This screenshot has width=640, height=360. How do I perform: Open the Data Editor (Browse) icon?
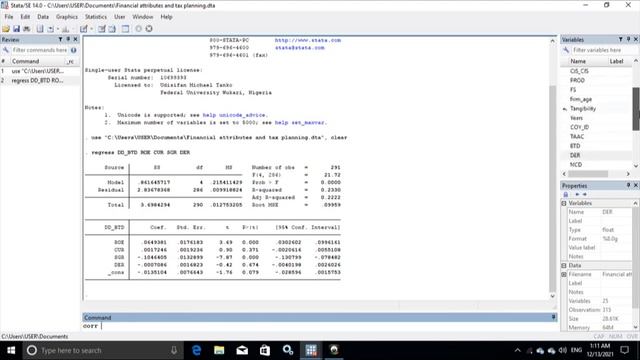click(112, 29)
